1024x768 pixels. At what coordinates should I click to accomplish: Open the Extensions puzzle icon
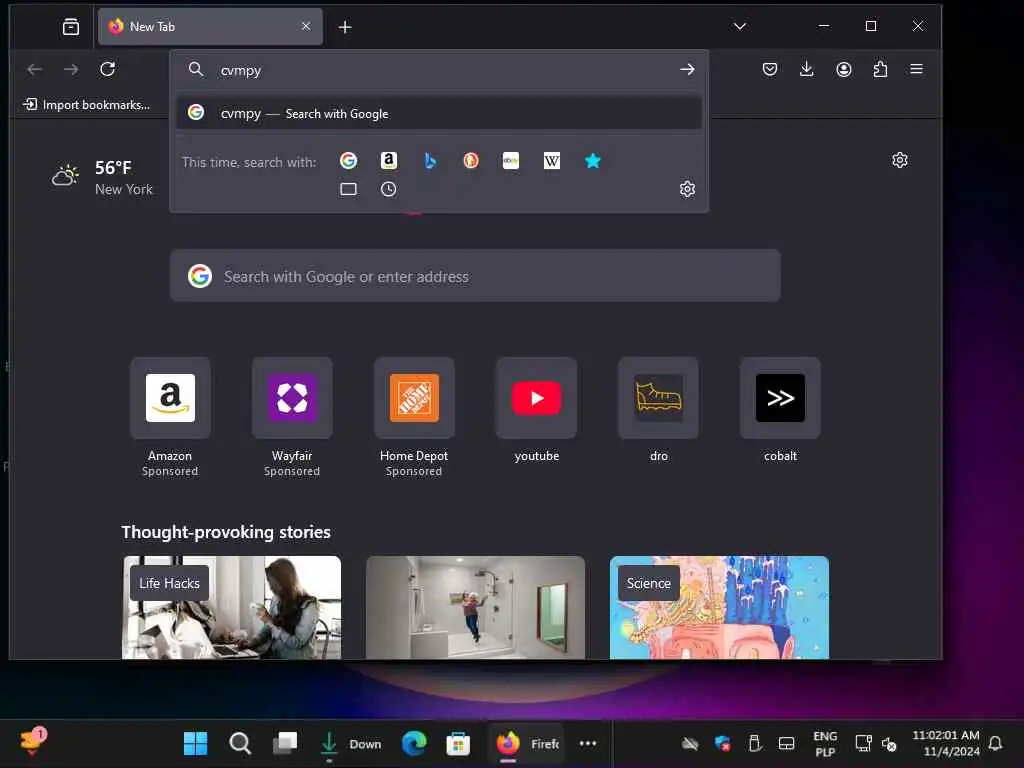(880, 69)
